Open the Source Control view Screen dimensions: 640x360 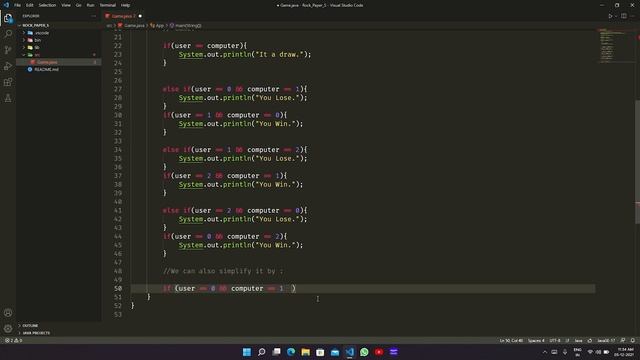point(8,50)
